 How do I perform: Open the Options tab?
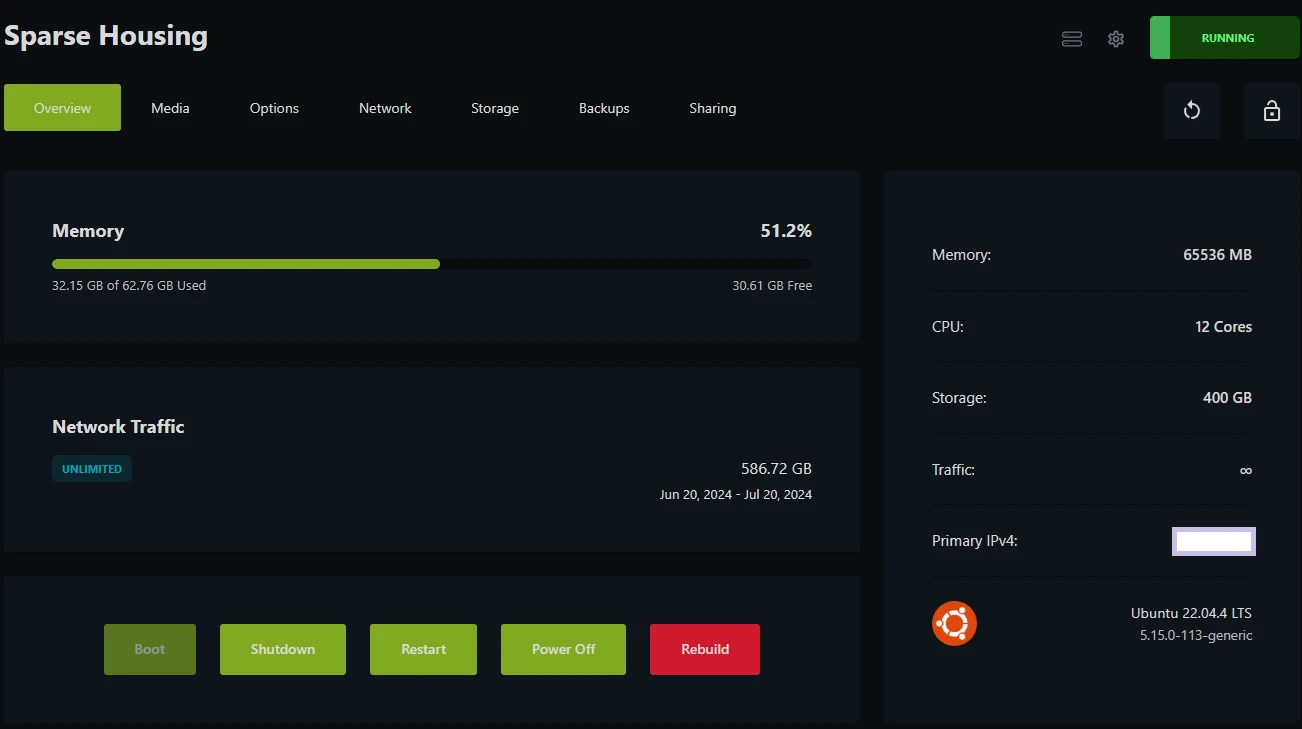274,108
